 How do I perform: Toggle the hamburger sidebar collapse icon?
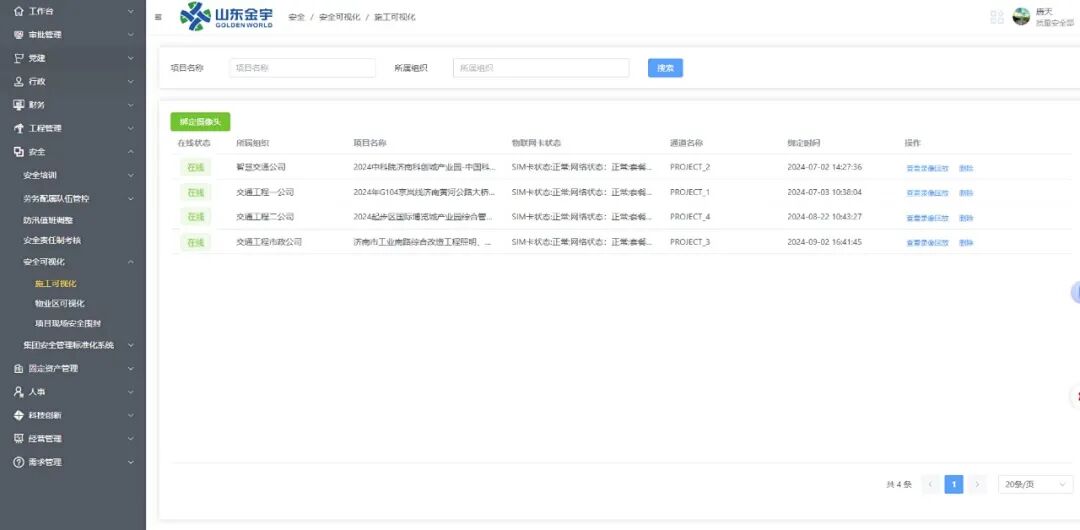pos(158,17)
